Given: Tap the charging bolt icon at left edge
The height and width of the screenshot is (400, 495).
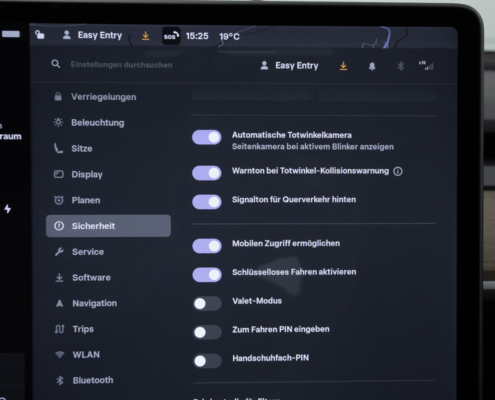Looking at the screenshot, I should pyautogui.click(x=8, y=209).
